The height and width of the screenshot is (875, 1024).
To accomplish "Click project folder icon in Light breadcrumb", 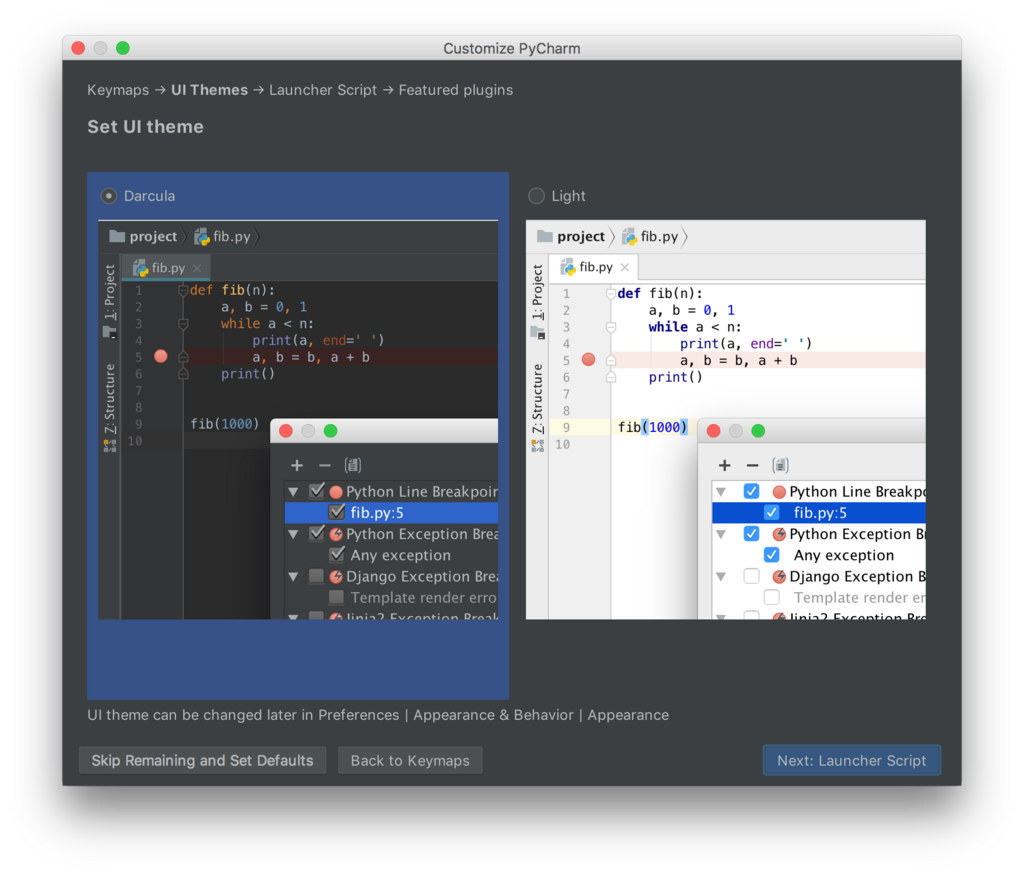I will (x=545, y=236).
